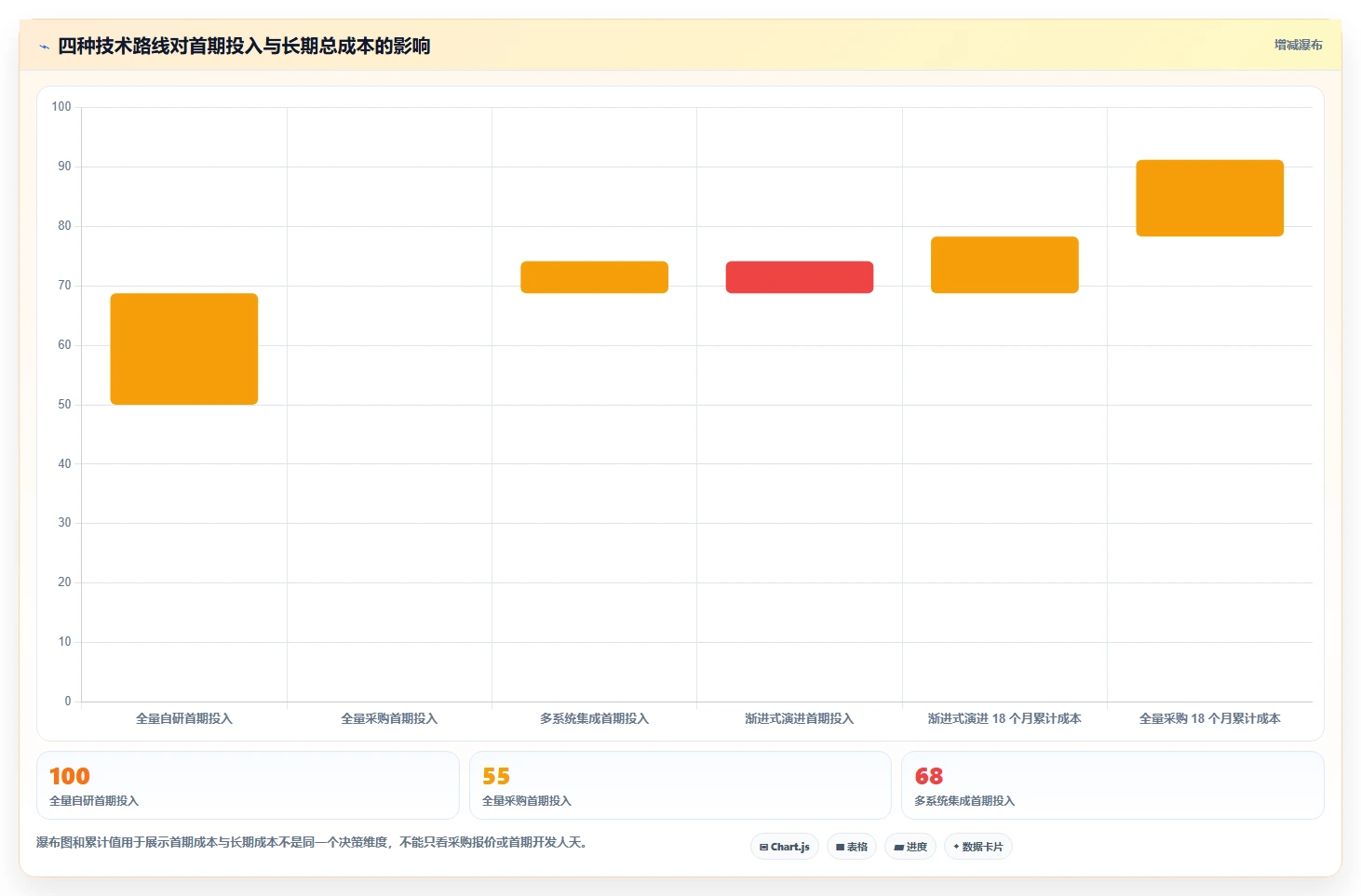Image resolution: width=1361 pixels, height=896 pixels.
Task: Click the y-axis value 50
Action: pos(64,405)
